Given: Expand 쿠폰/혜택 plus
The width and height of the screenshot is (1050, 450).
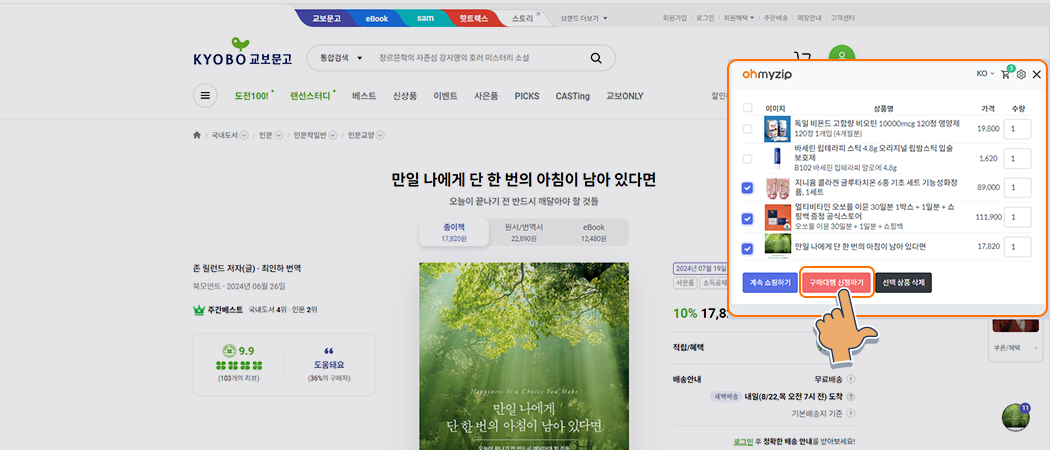Looking at the screenshot, I should (x=1037, y=348).
